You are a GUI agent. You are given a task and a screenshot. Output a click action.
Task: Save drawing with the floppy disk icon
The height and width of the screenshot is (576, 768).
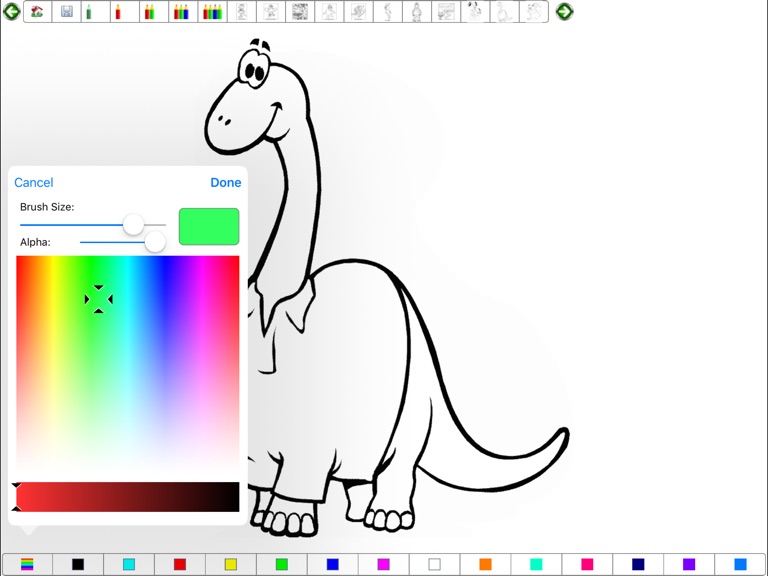pos(67,11)
